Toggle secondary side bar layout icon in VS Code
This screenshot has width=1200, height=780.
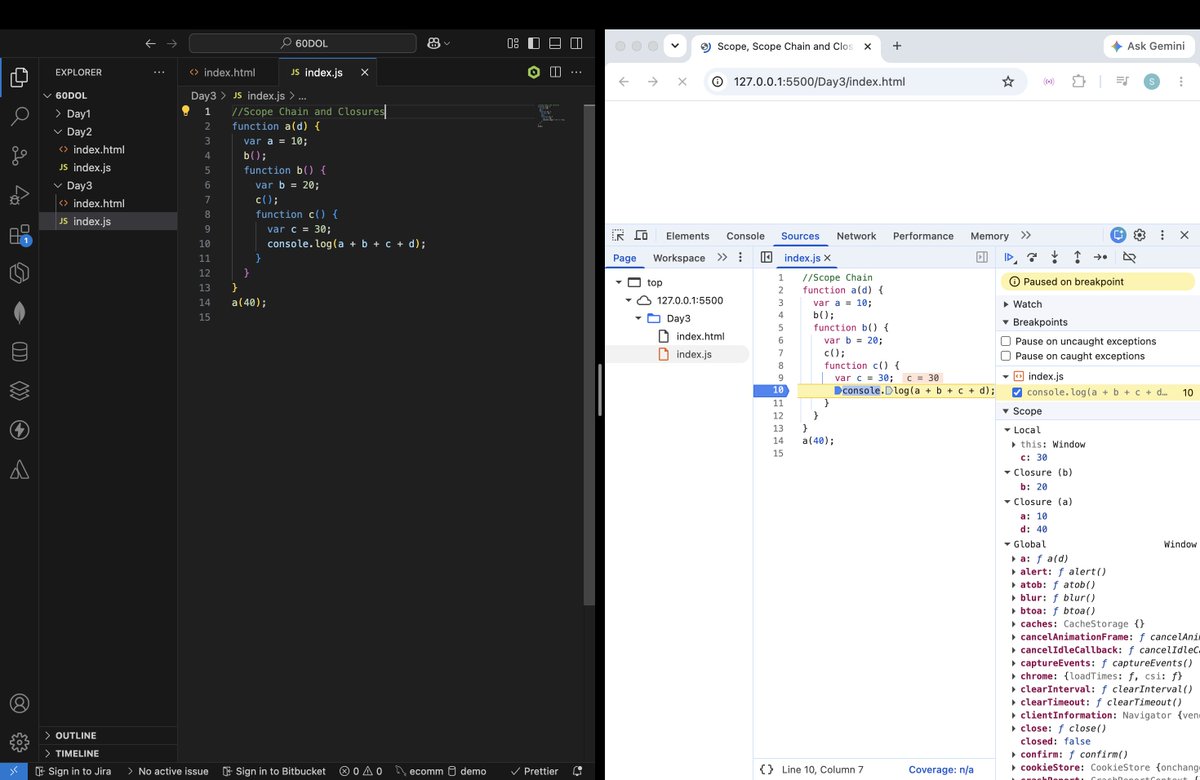coord(576,43)
